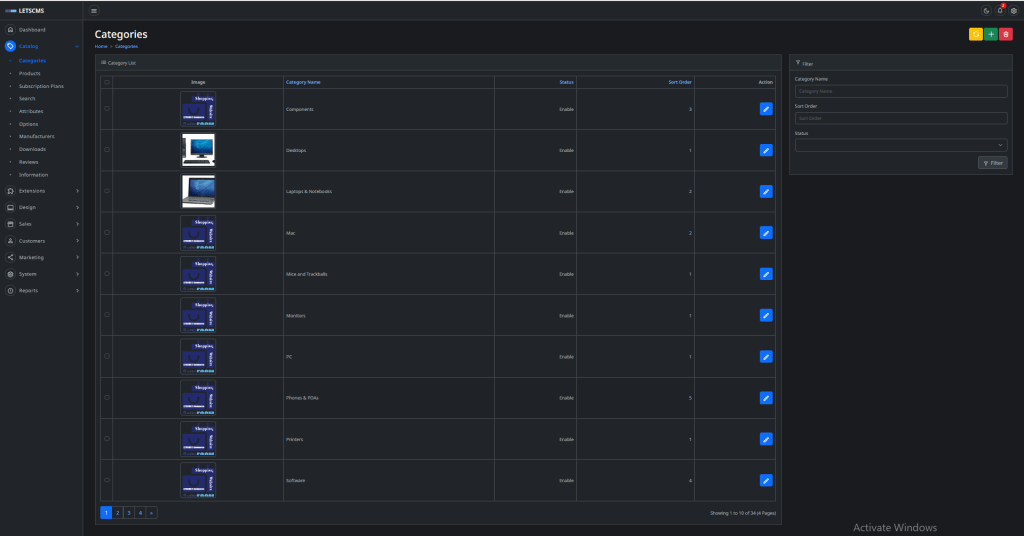The image size is (1024, 536).
Task: Click the Laptops & Notebooks thumbnail image
Action: coord(198,191)
